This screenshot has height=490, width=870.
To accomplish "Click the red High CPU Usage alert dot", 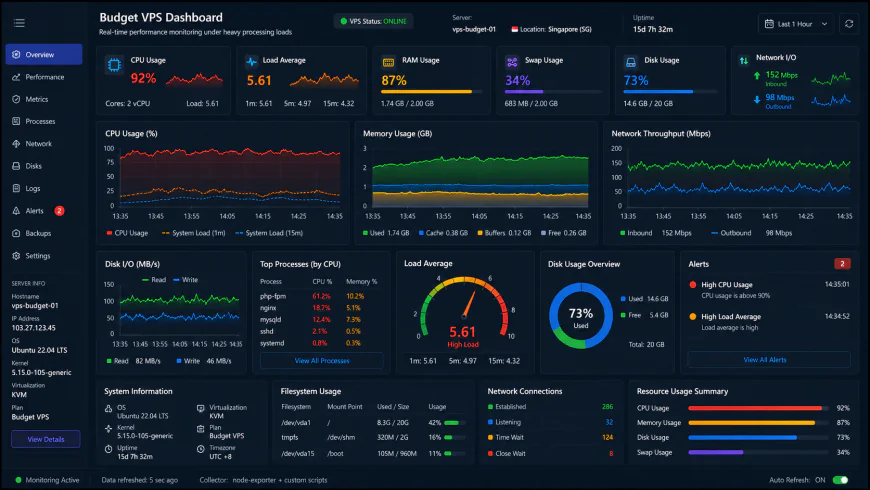I will pos(693,285).
